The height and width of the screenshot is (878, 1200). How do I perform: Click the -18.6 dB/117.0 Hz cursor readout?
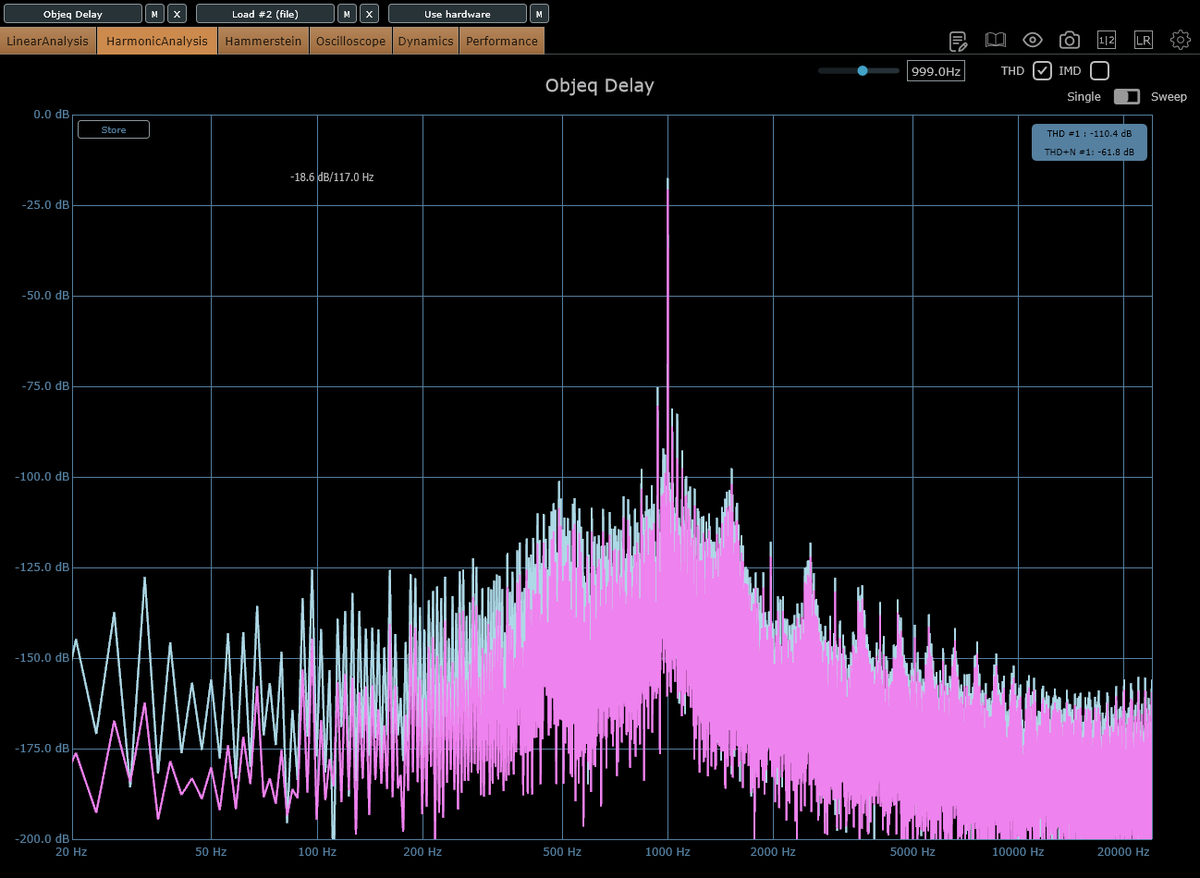tap(332, 177)
